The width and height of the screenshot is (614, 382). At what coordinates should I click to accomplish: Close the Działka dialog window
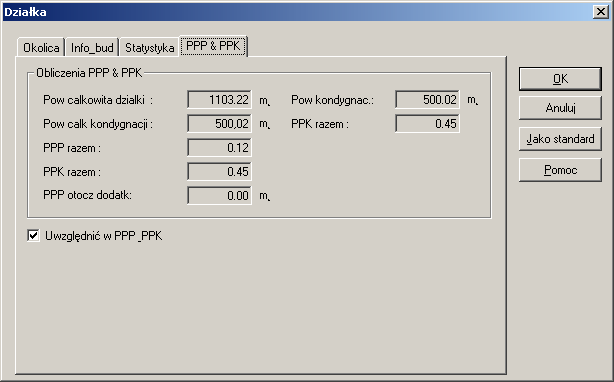tap(600, 12)
